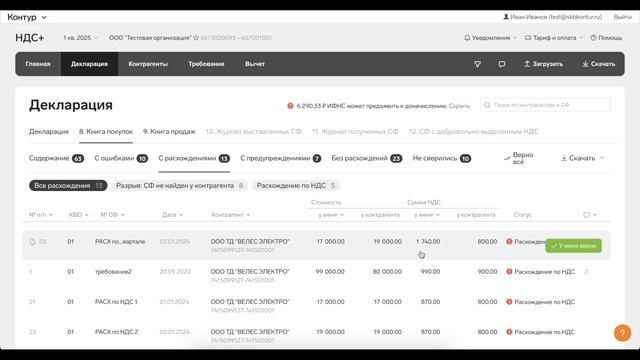Open Требование in navigation bar
This screenshot has height=360, width=640.
point(206,64)
